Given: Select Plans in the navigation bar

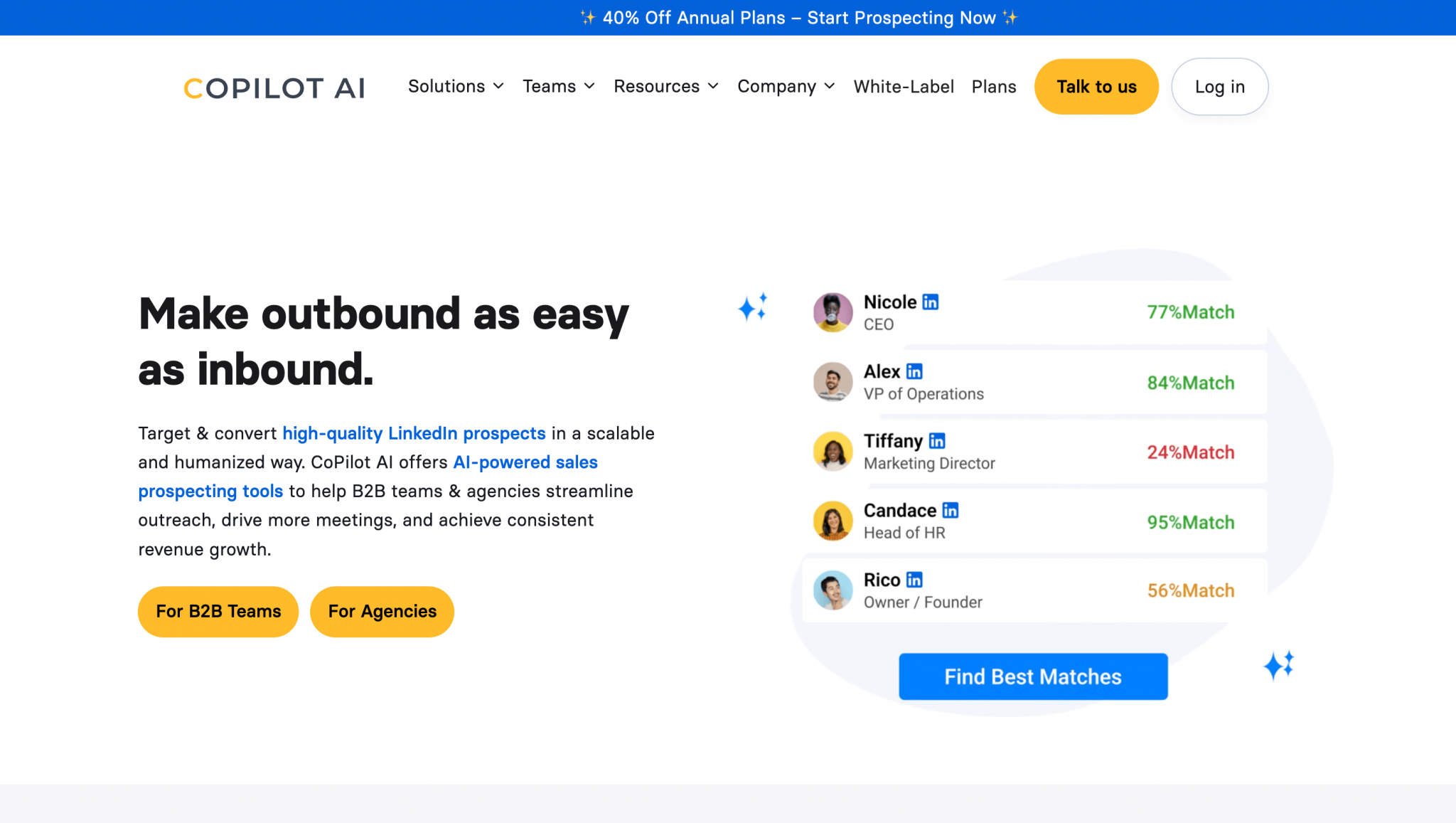Looking at the screenshot, I should (994, 86).
